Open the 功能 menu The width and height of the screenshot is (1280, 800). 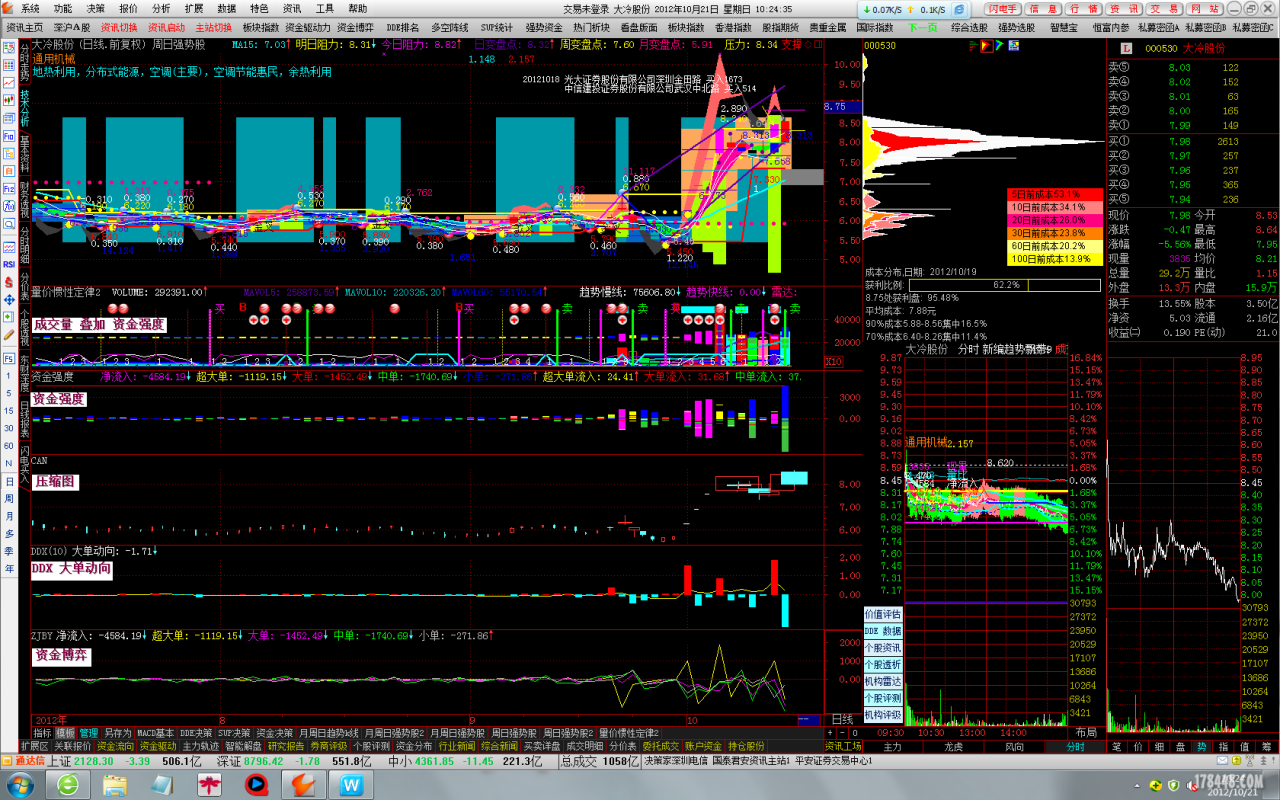click(x=63, y=8)
